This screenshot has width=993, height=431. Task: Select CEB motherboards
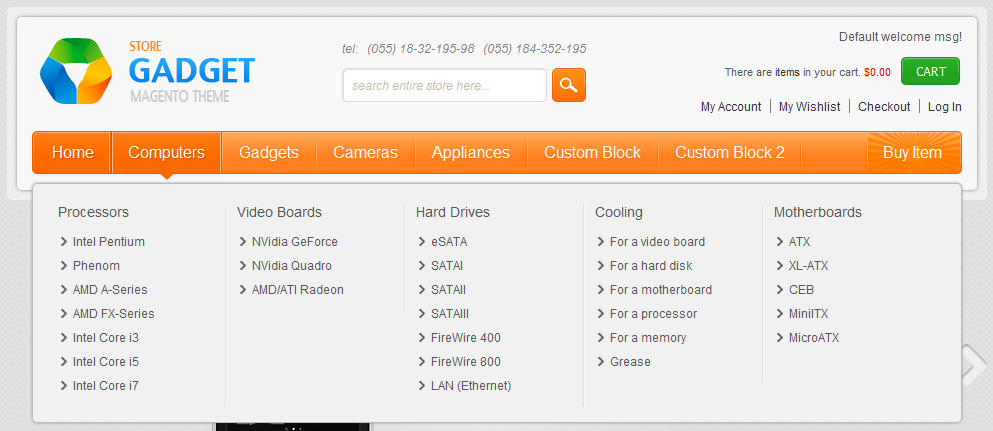801,290
